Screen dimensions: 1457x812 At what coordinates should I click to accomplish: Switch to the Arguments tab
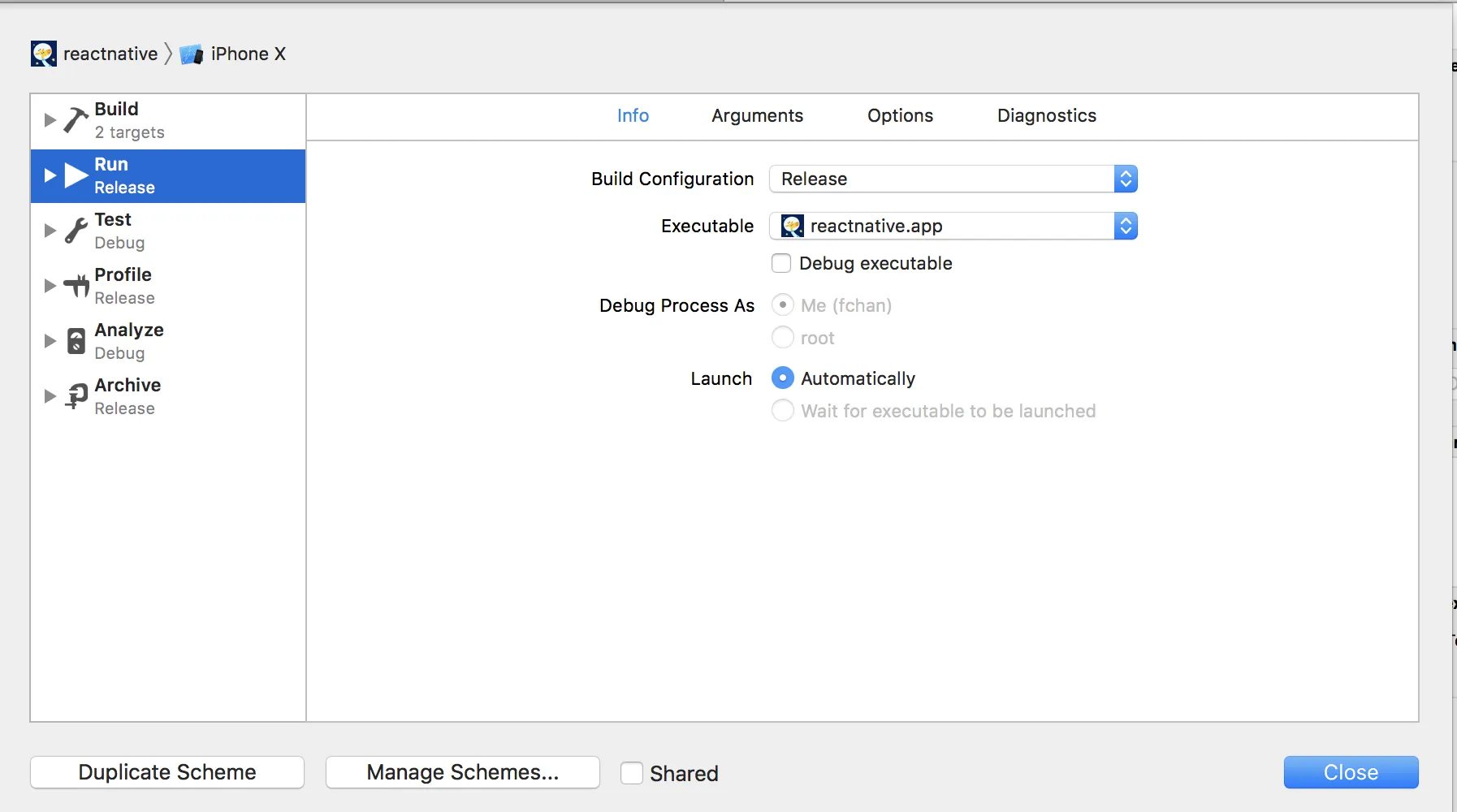757,116
